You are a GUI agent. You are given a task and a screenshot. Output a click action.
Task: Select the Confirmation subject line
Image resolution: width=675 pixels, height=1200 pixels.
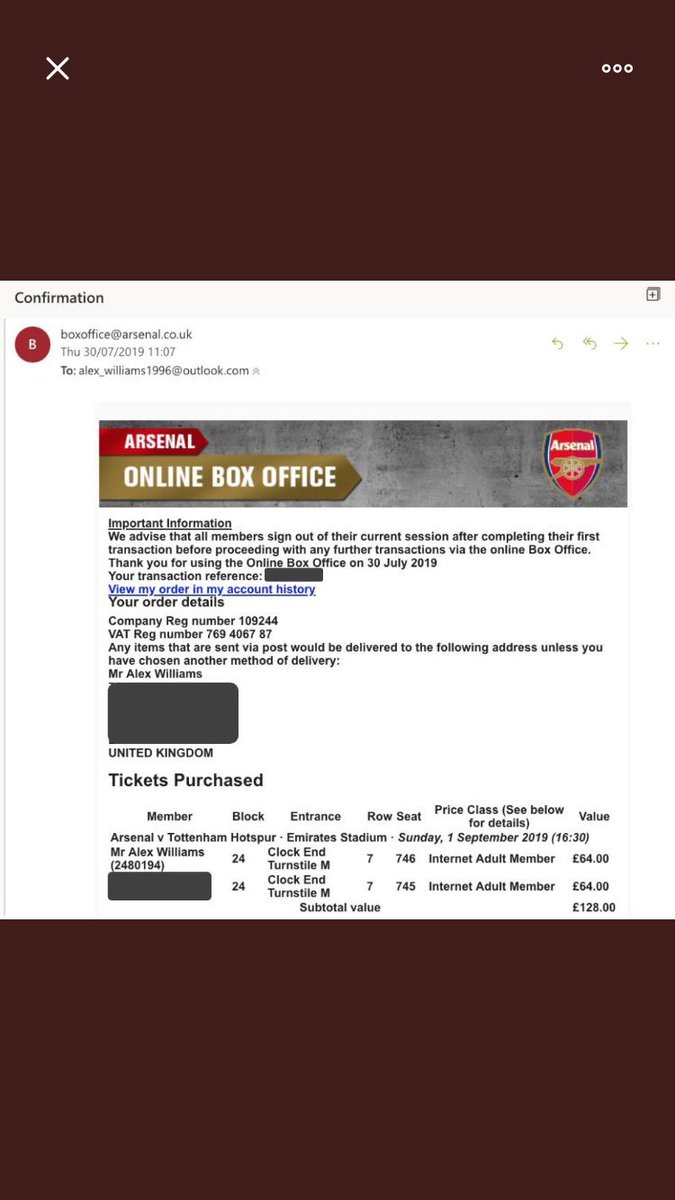[x=59, y=297]
